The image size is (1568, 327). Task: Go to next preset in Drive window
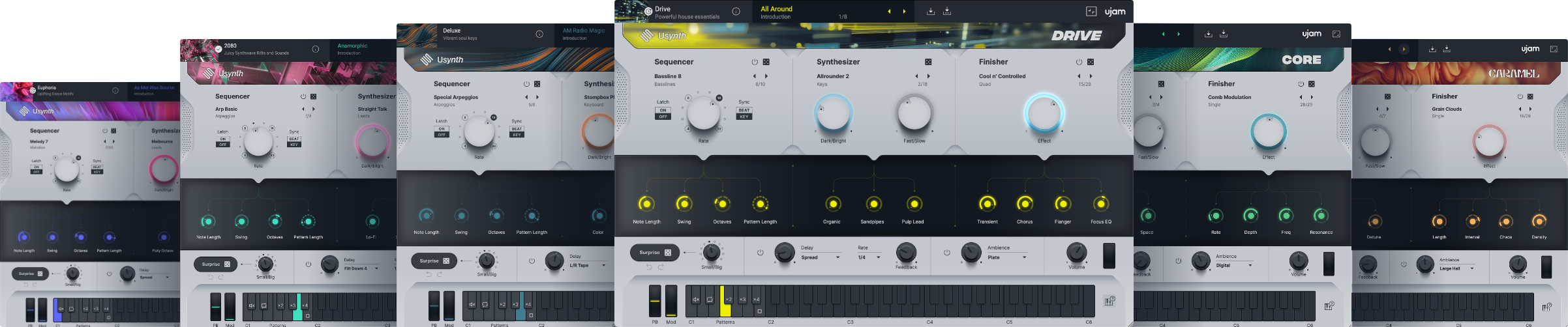point(904,12)
